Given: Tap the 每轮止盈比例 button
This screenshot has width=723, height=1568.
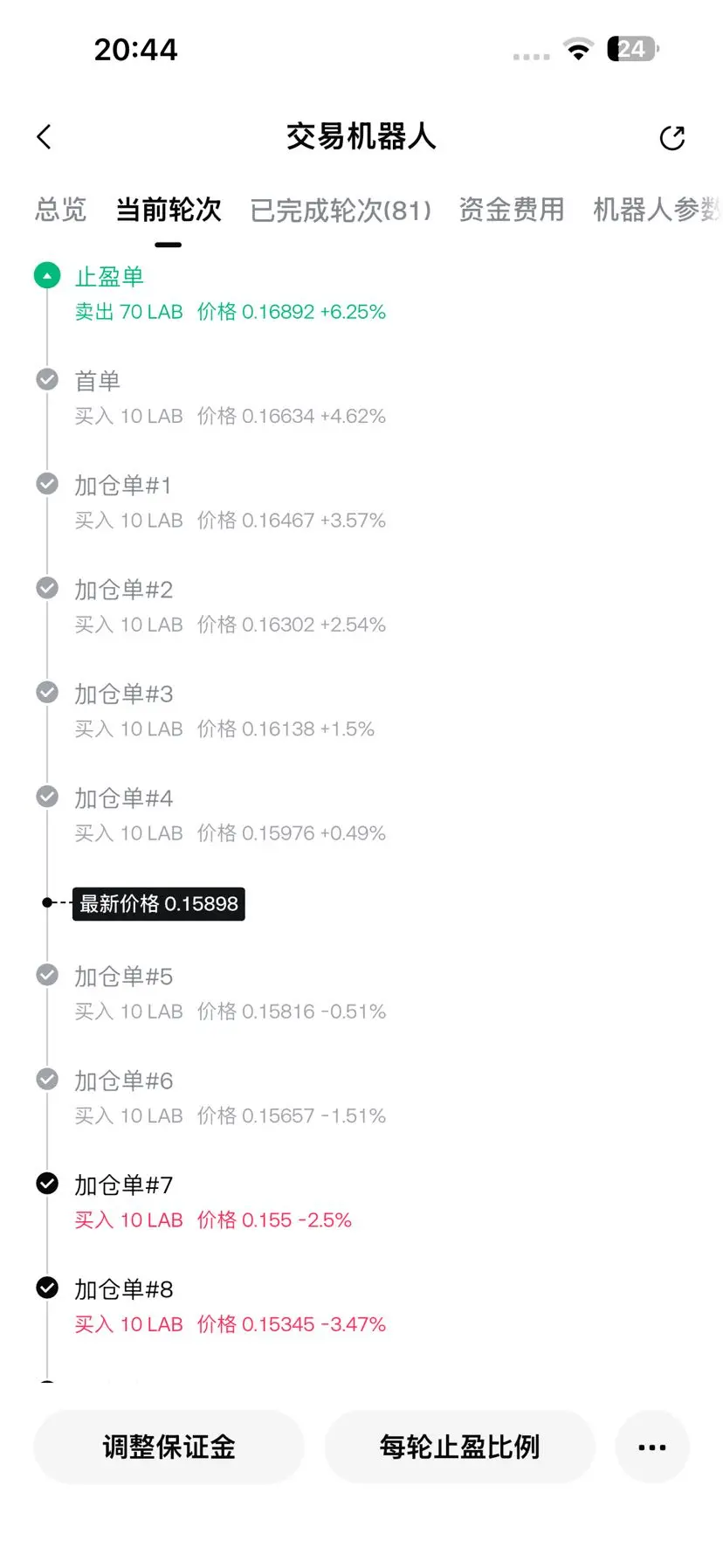Looking at the screenshot, I should [459, 1447].
